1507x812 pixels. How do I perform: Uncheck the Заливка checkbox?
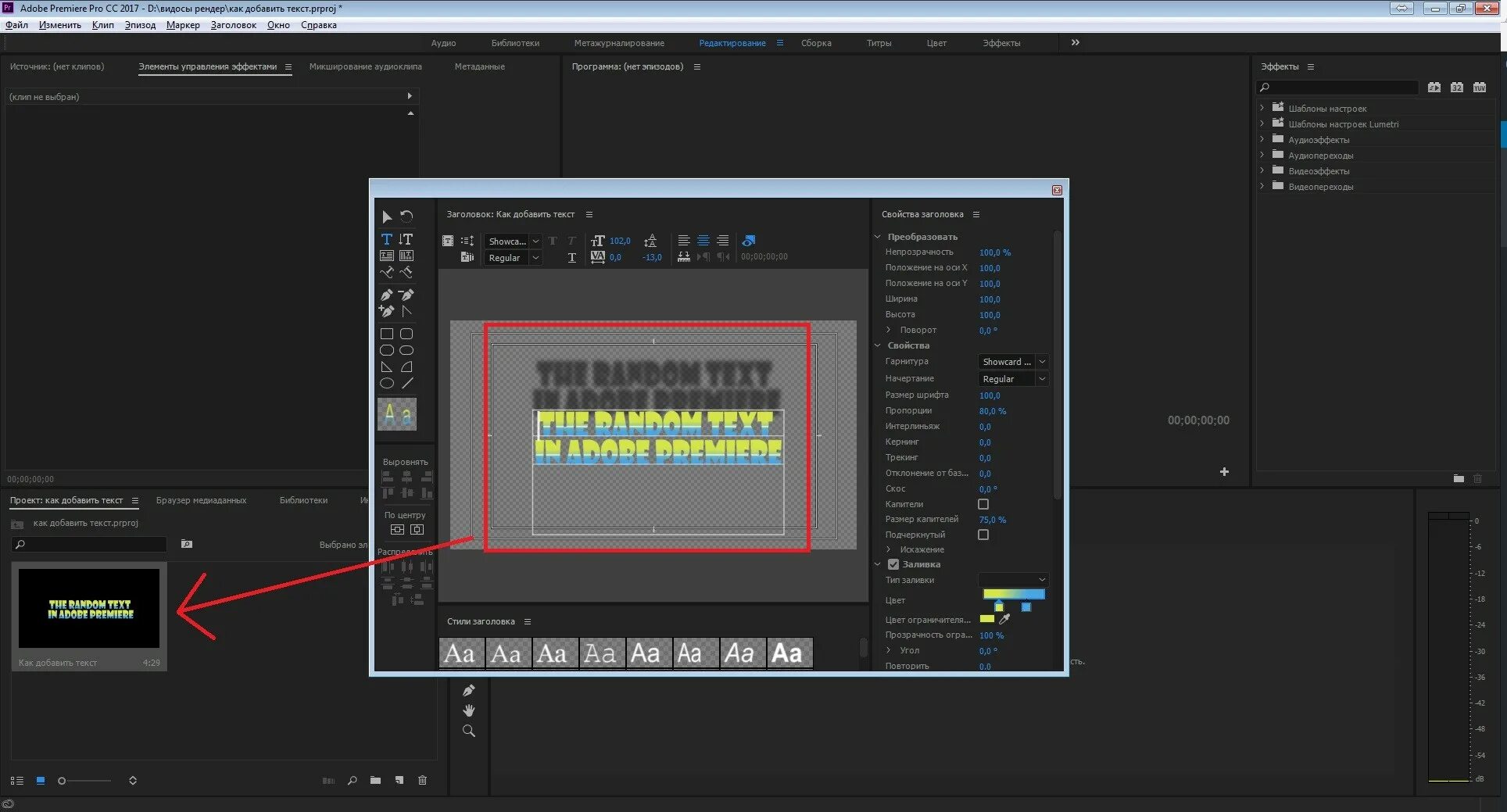(x=893, y=564)
